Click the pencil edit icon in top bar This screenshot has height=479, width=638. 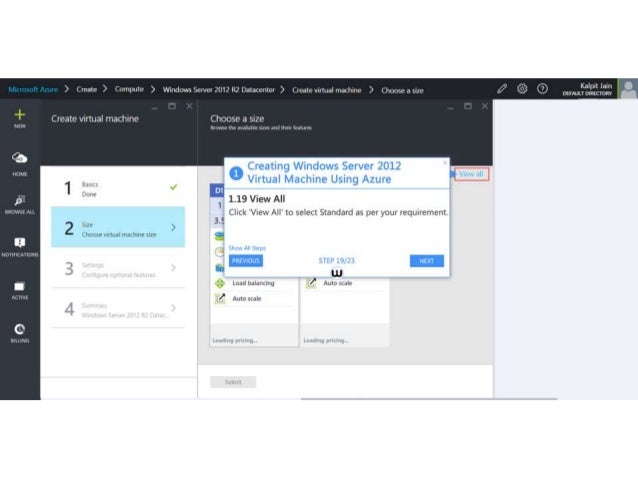coord(502,88)
